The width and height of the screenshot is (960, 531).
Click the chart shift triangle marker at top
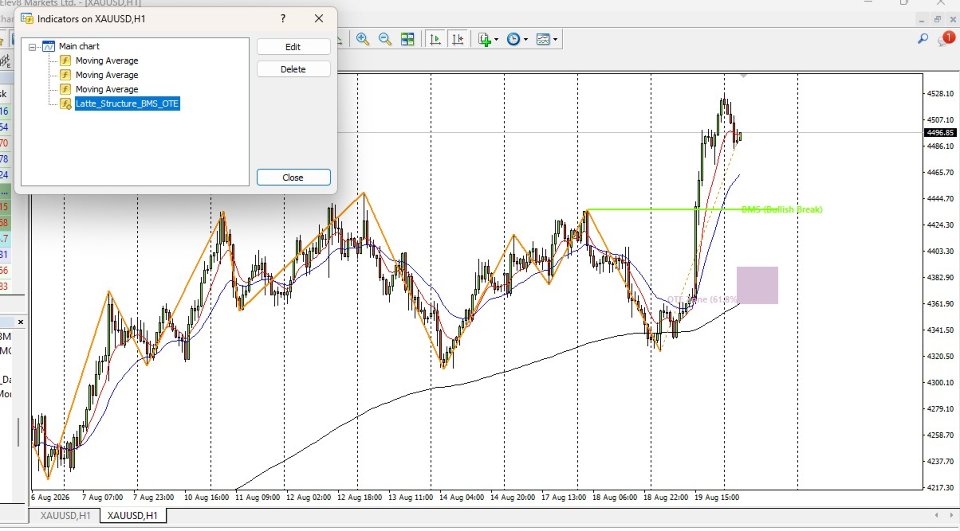click(743, 76)
